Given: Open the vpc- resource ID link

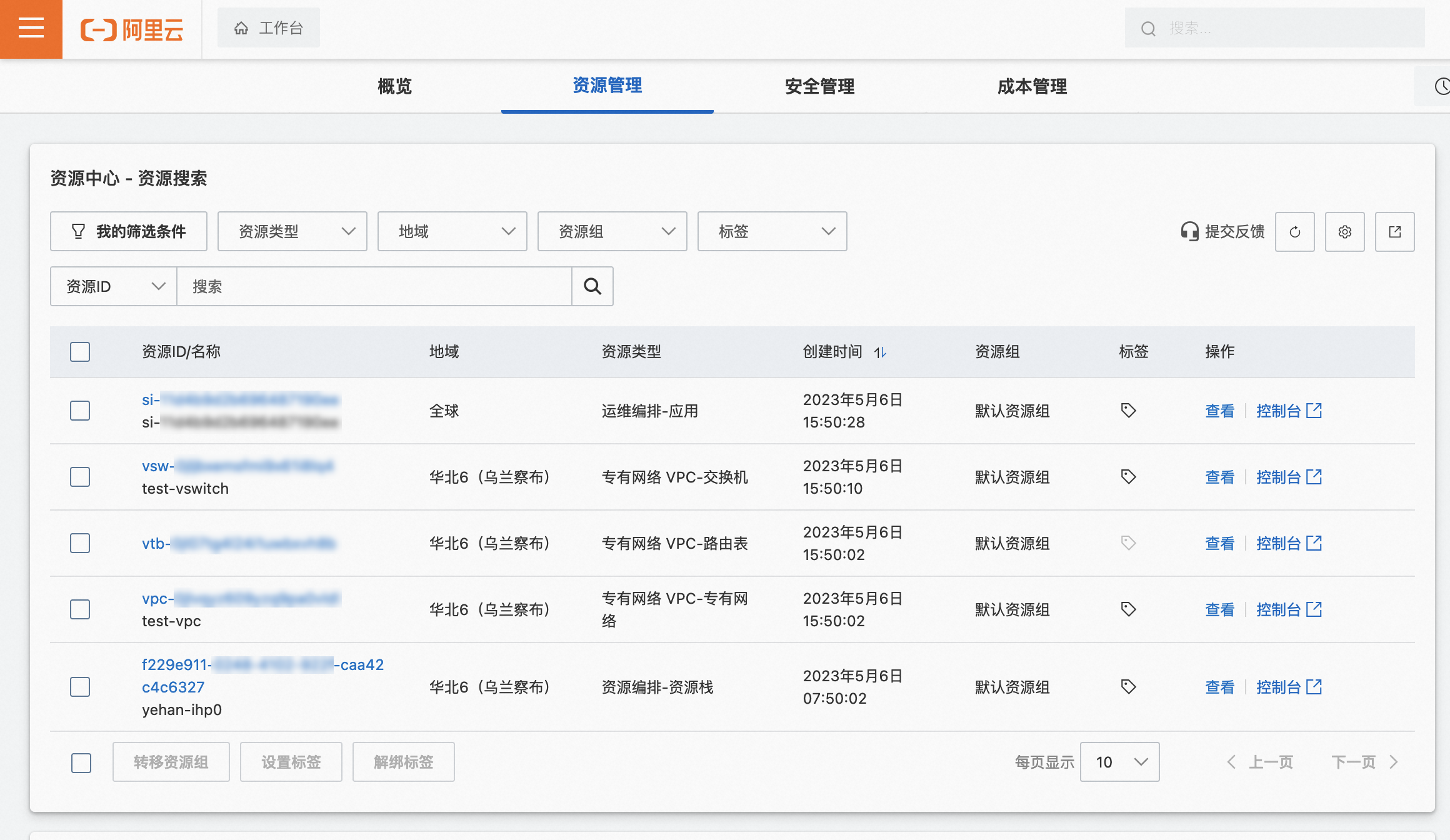Looking at the screenshot, I should 241,599.
